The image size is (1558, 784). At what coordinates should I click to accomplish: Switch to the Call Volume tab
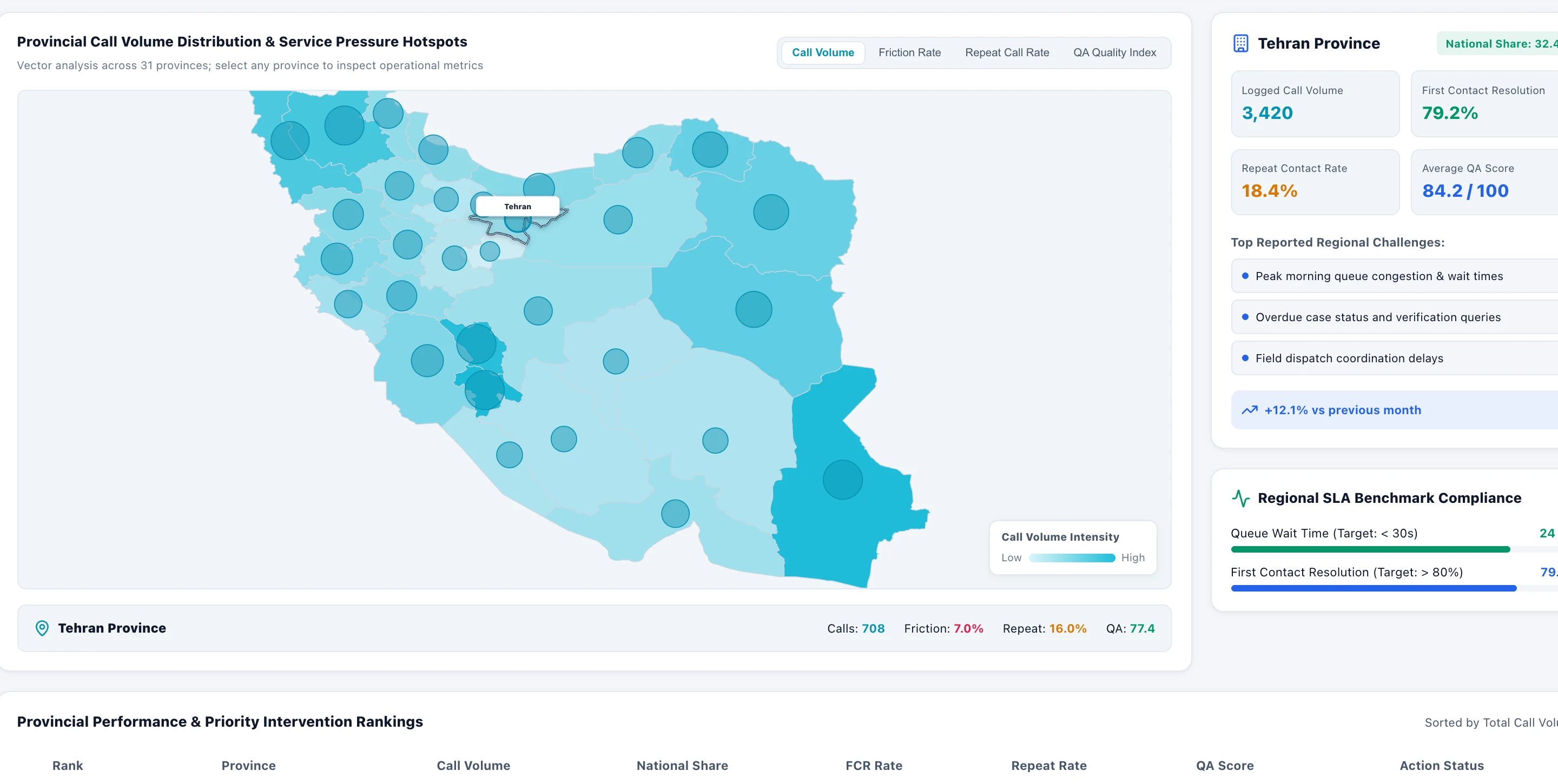point(822,52)
